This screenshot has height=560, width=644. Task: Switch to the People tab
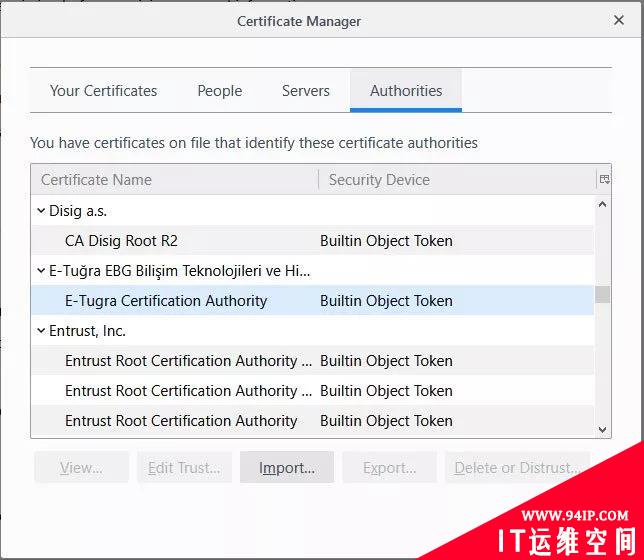click(x=220, y=90)
